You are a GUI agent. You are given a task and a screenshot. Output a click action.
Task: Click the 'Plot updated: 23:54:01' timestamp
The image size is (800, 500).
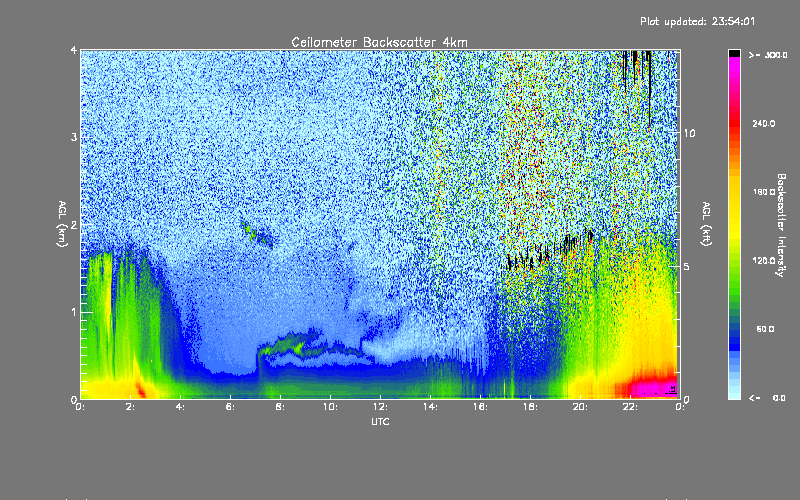[x=697, y=21]
